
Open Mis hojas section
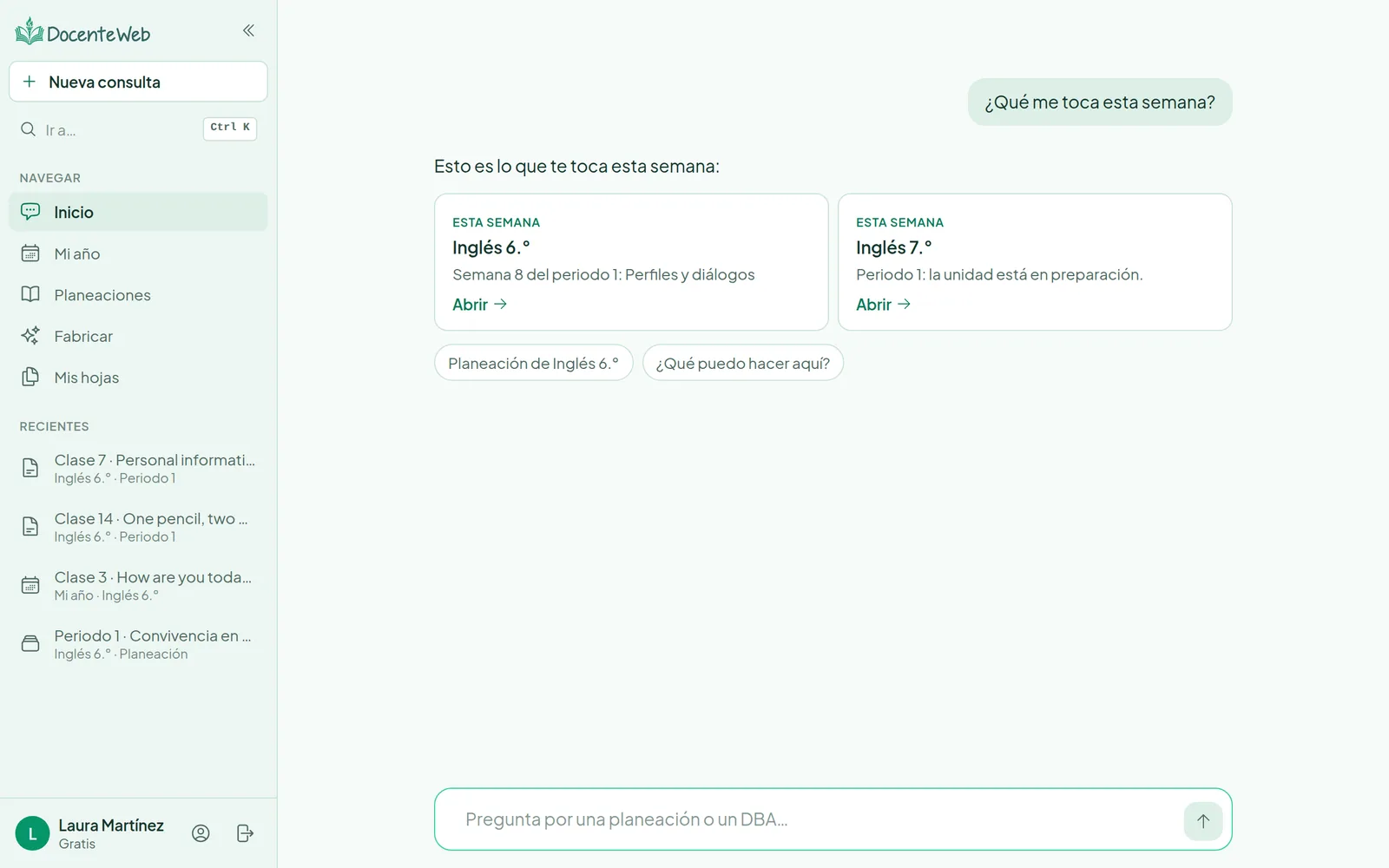(x=138, y=378)
